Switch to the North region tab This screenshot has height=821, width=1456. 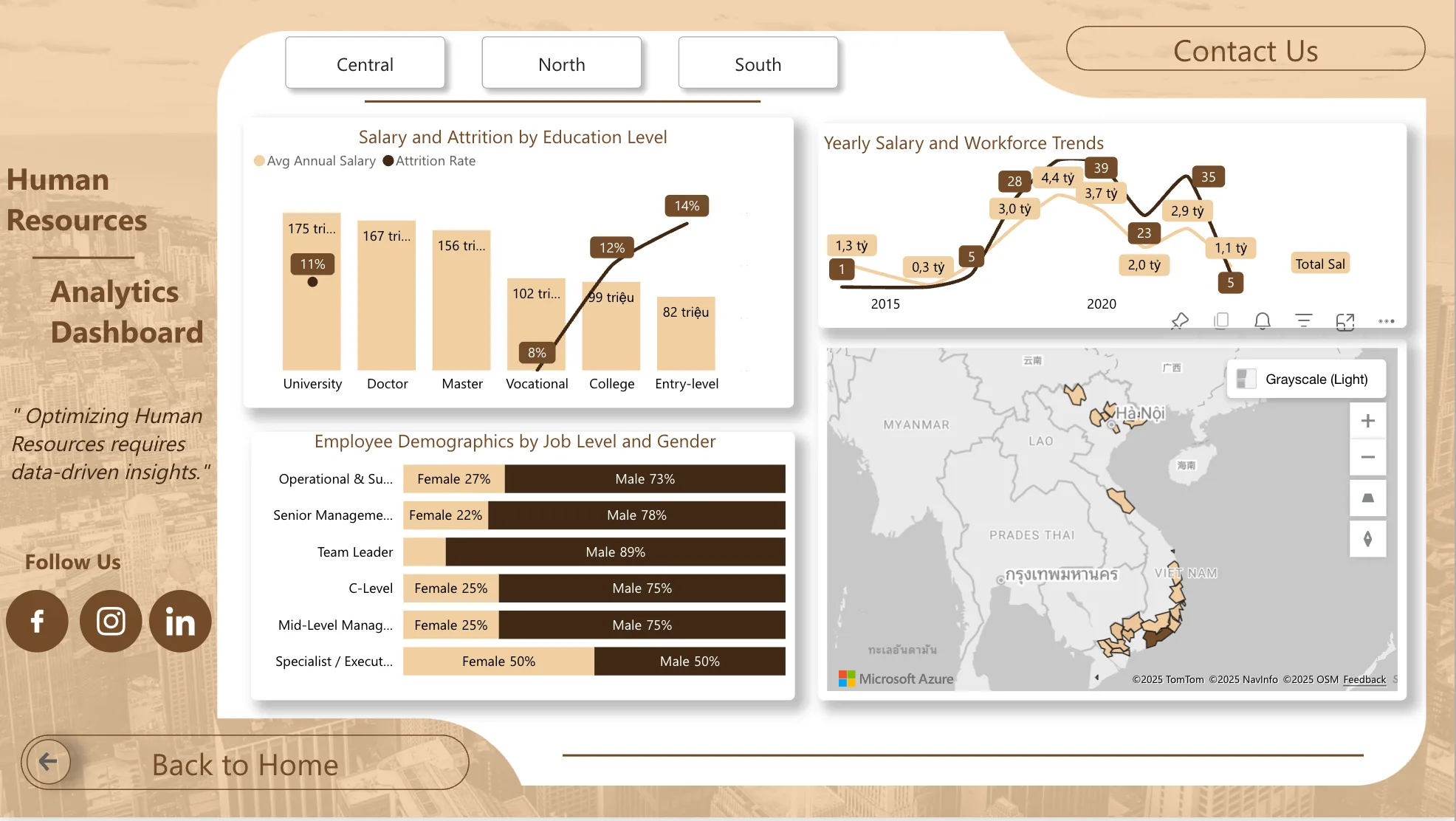561,63
